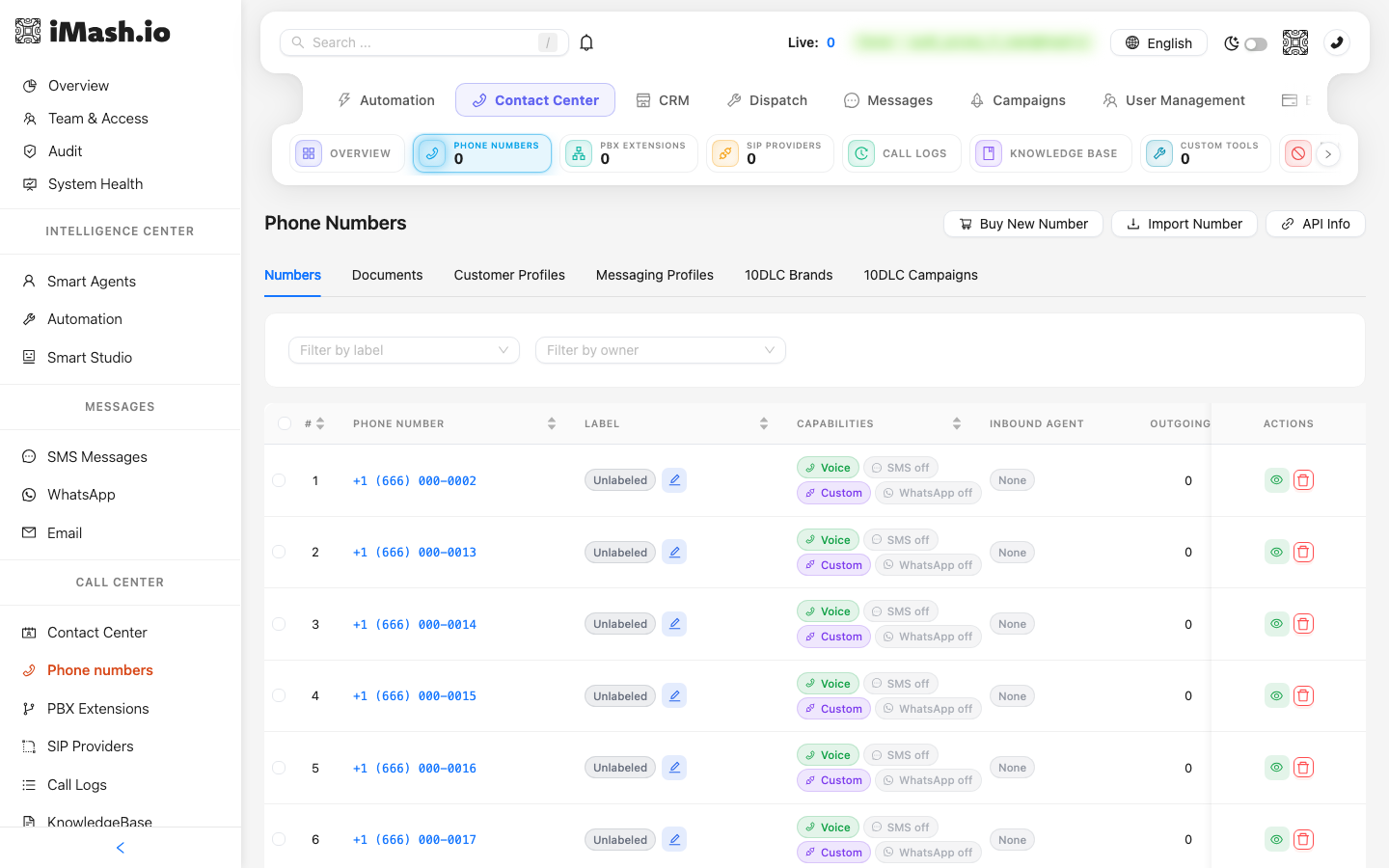Edit label for number ending 0002

(x=674, y=480)
